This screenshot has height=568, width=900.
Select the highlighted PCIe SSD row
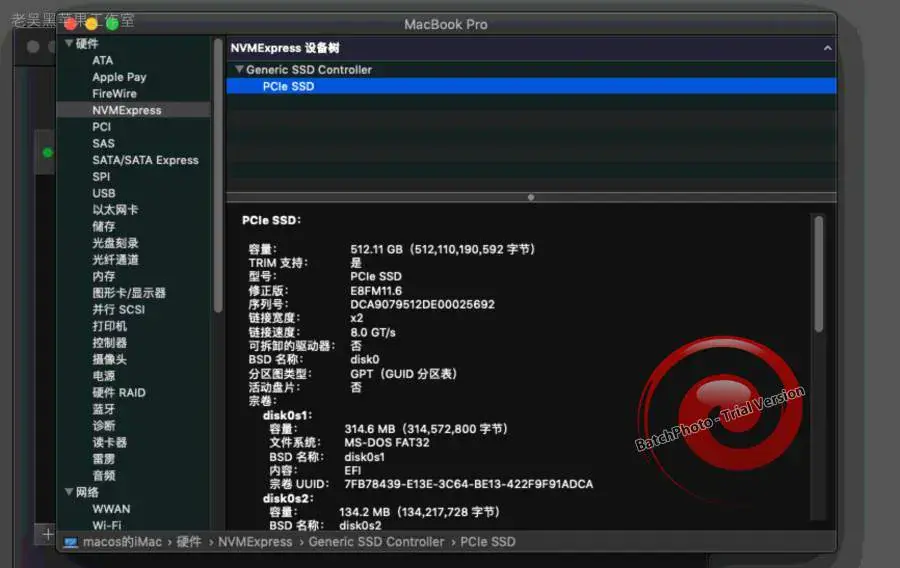pyautogui.click(x=531, y=86)
